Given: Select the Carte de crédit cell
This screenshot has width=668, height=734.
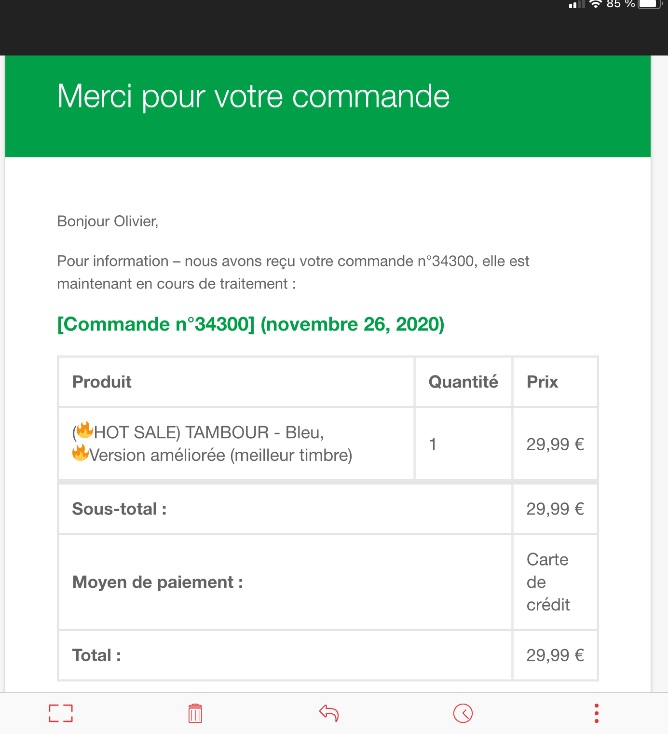Looking at the screenshot, I should (555, 582).
